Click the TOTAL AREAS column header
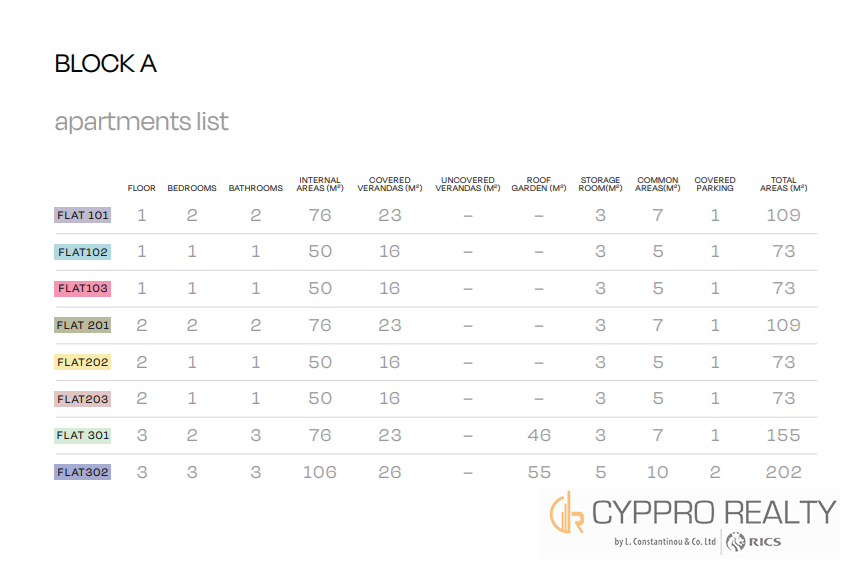 783,184
